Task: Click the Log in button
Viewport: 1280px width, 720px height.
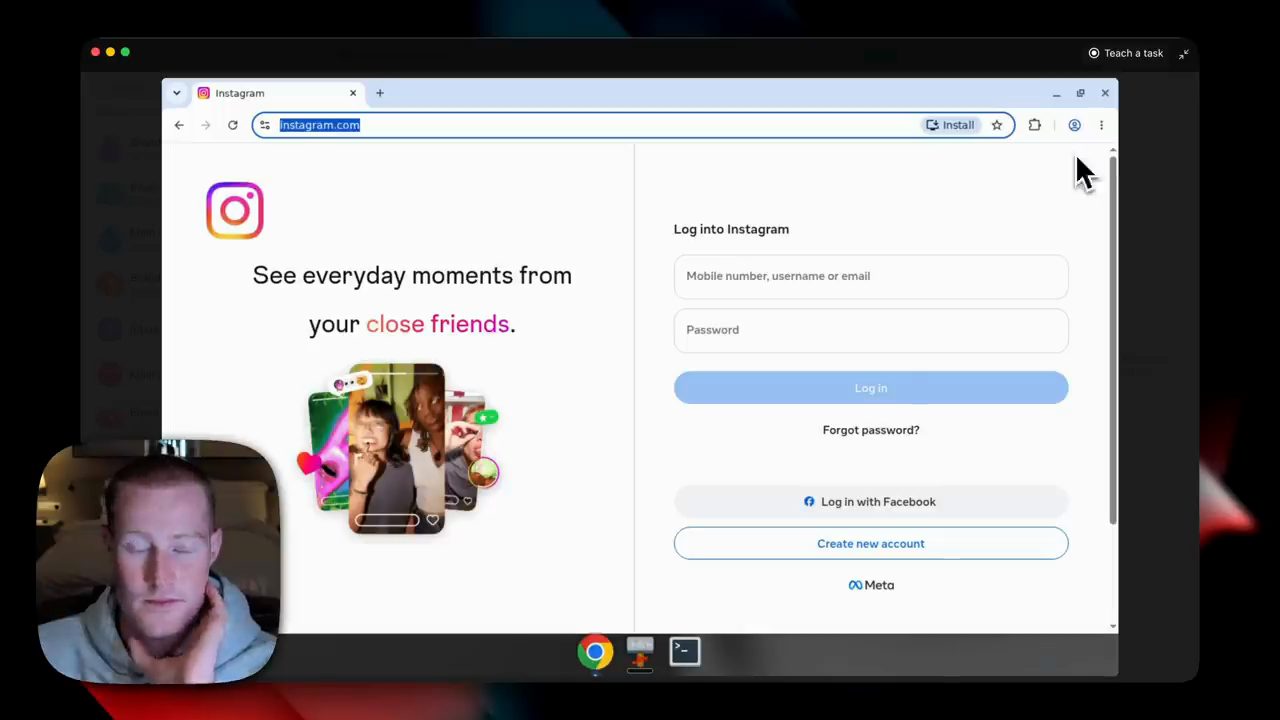Action: tap(871, 388)
